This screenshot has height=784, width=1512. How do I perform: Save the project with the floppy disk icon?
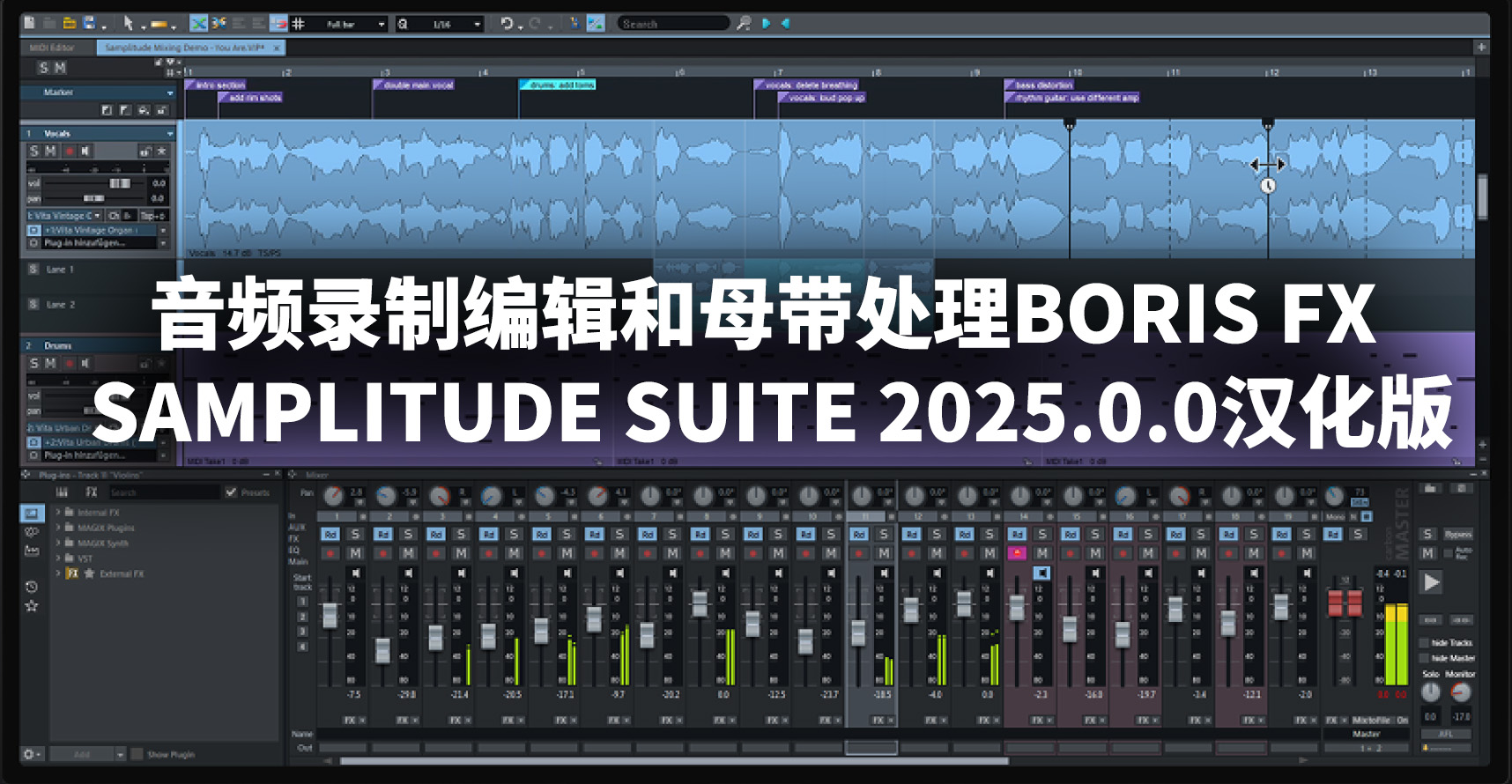[89, 24]
